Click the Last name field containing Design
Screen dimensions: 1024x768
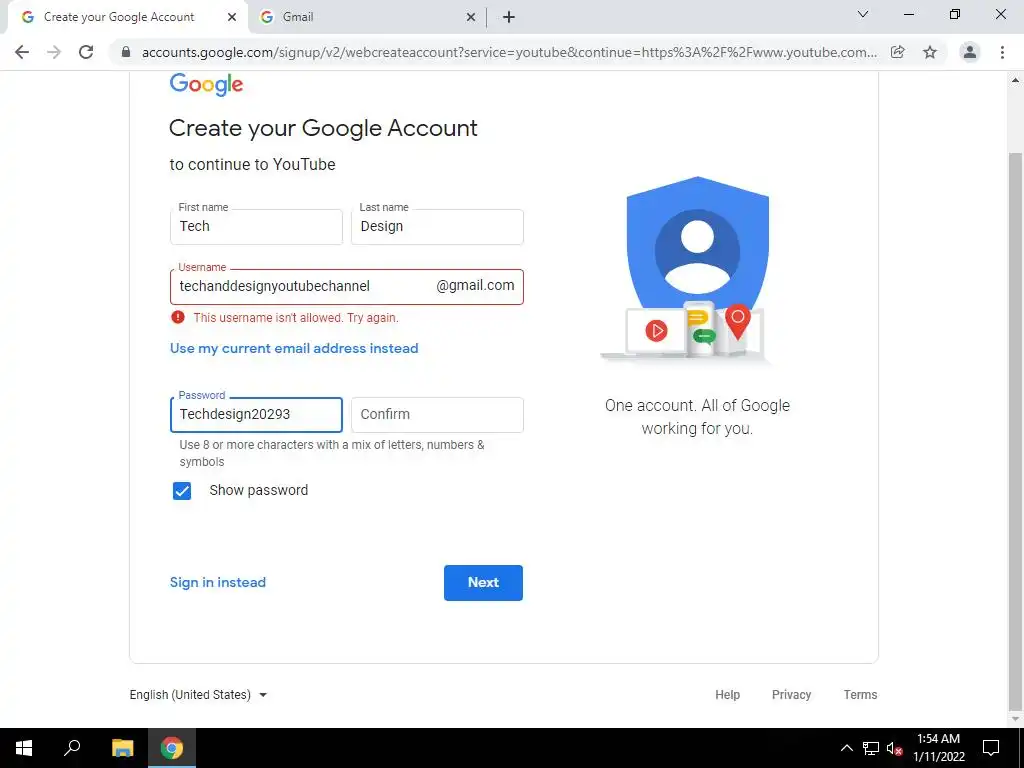[437, 227]
